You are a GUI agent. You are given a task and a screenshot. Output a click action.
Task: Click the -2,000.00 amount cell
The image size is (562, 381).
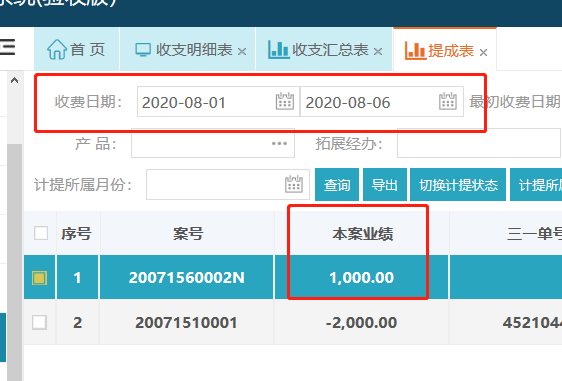362,322
